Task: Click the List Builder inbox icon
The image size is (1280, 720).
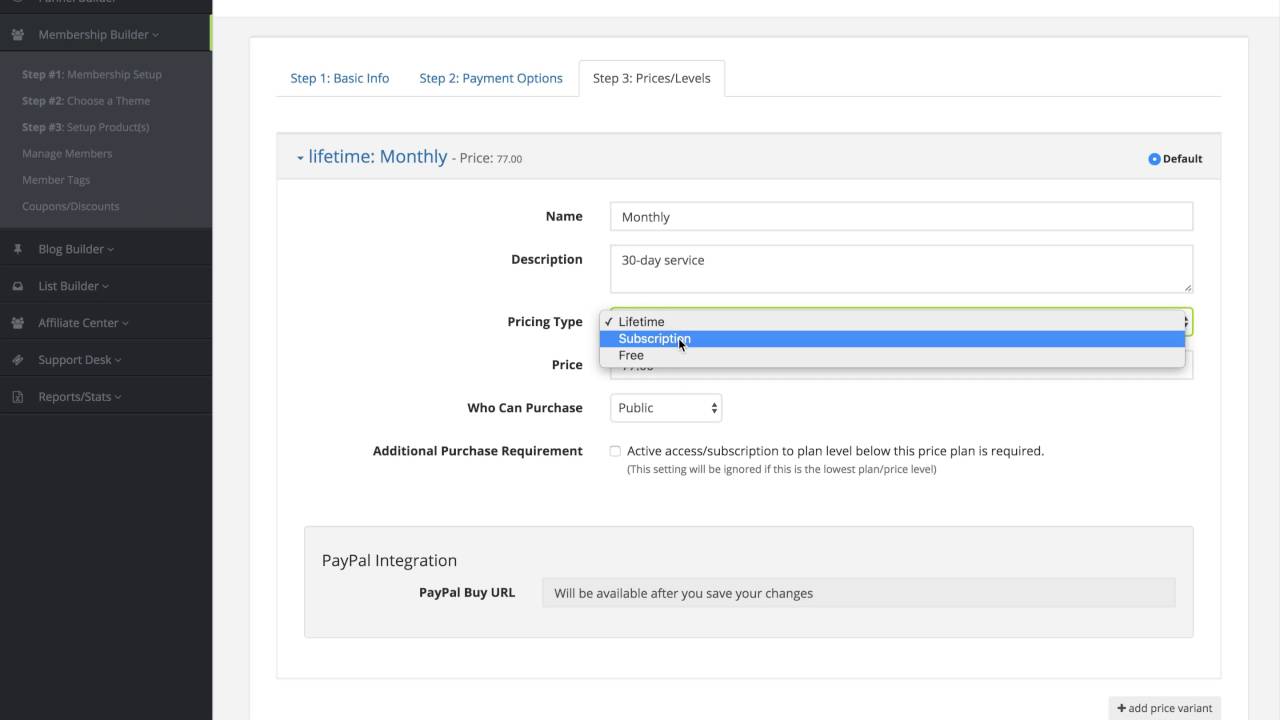Action: (18, 286)
